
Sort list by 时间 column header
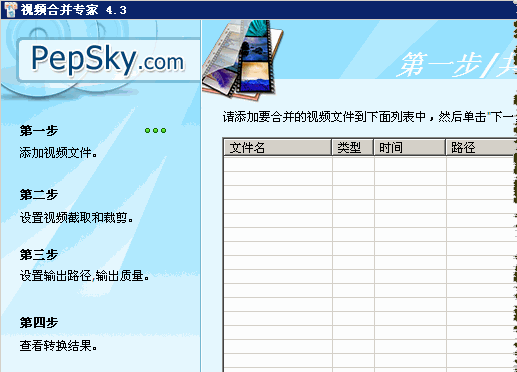click(x=410, y=147)
